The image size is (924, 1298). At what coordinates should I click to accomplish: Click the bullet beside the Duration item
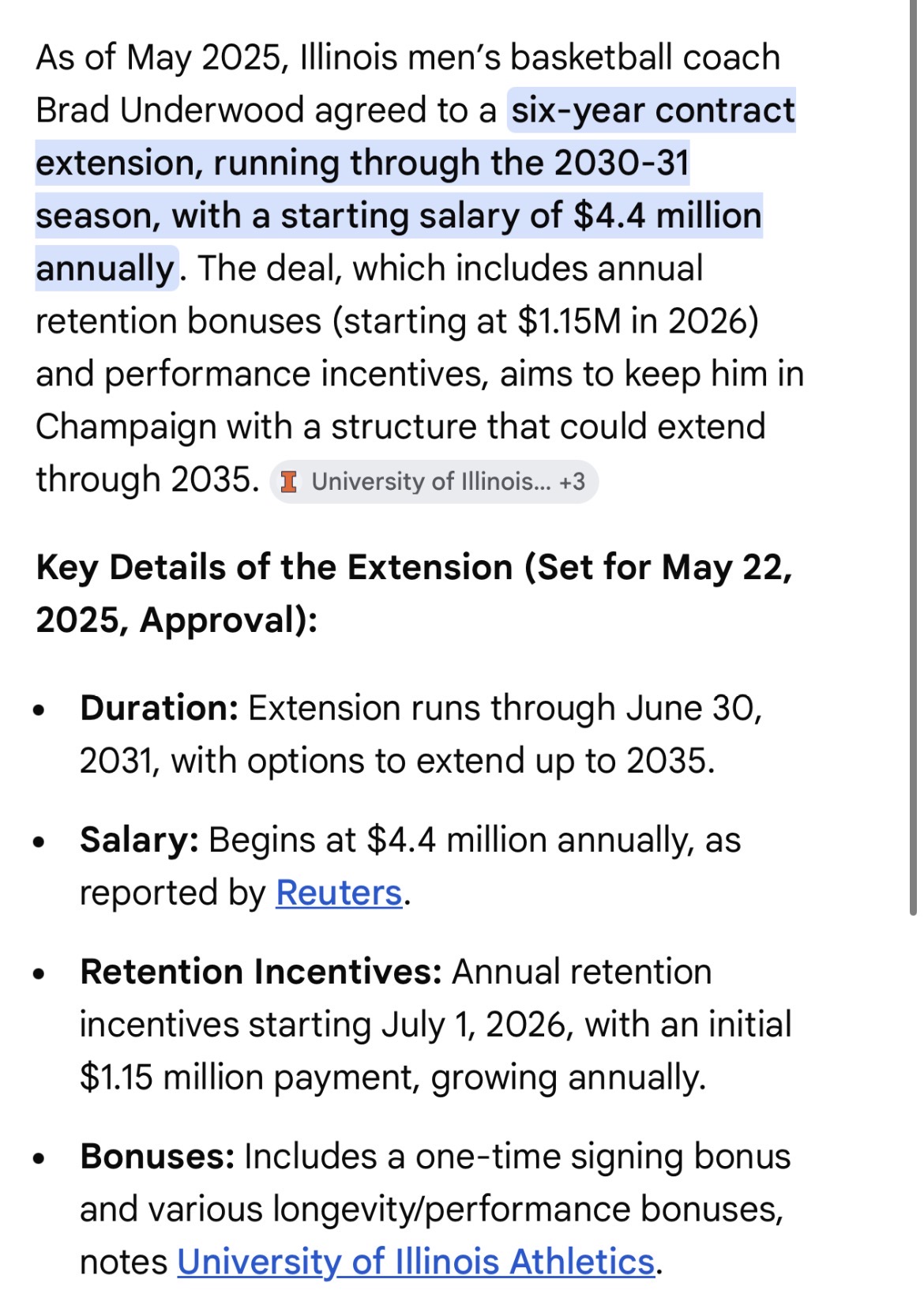click(x=39, y=709)
